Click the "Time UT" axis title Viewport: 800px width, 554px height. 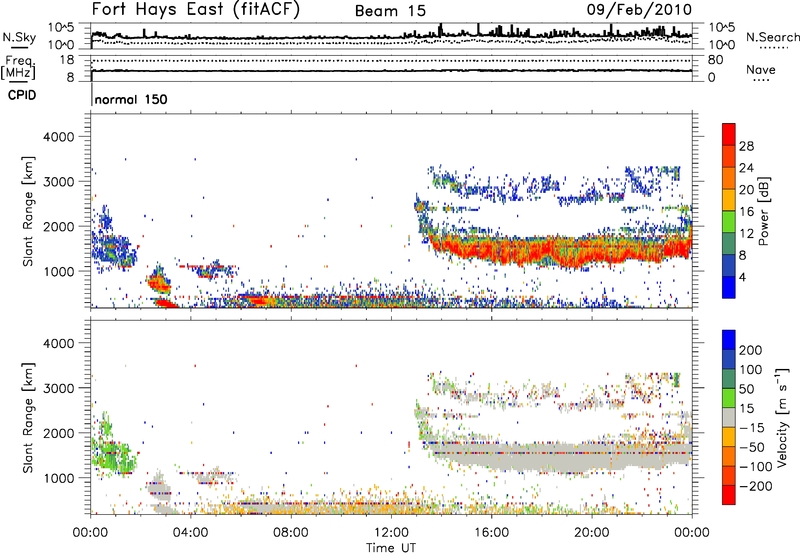tap(391, 548)
